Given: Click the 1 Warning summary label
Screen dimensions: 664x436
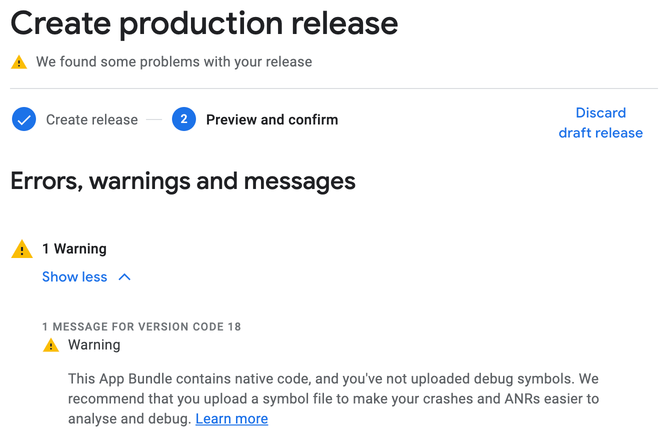Looking at the screenshot, I should point(74,249).
